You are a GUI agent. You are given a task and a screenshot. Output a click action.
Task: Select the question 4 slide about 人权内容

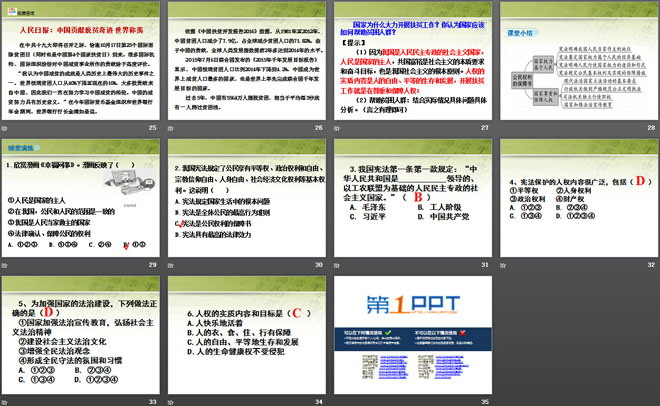coord(579,198)
